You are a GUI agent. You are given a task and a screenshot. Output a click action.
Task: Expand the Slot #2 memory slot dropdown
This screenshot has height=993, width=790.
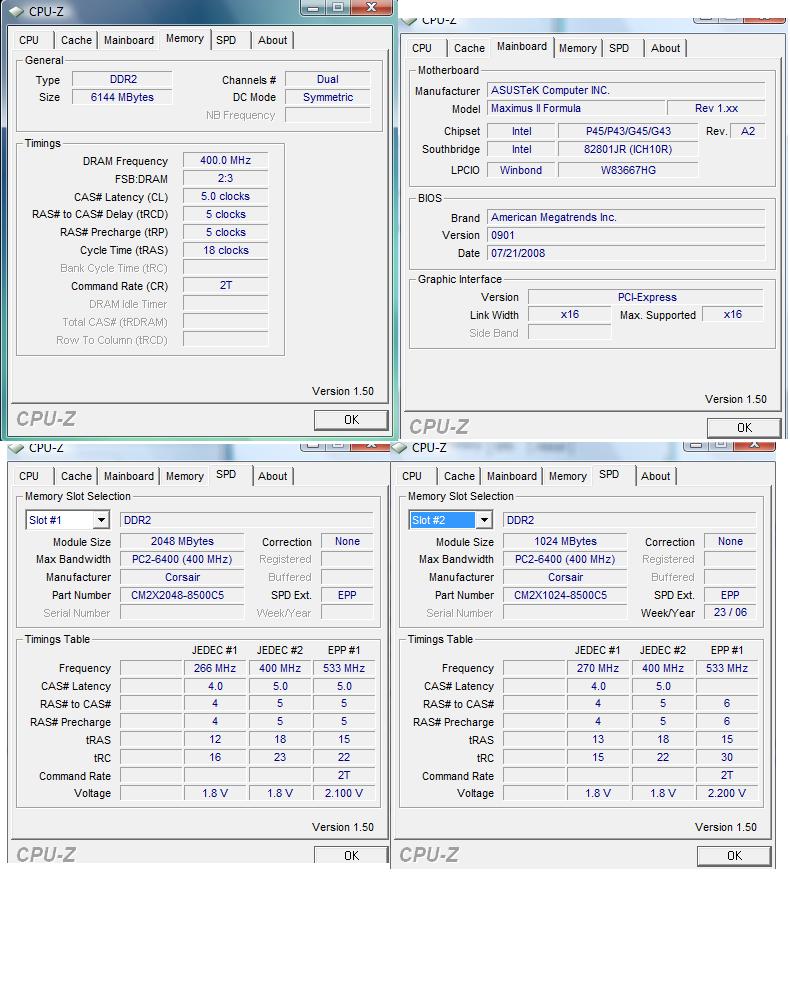point(484,520)
